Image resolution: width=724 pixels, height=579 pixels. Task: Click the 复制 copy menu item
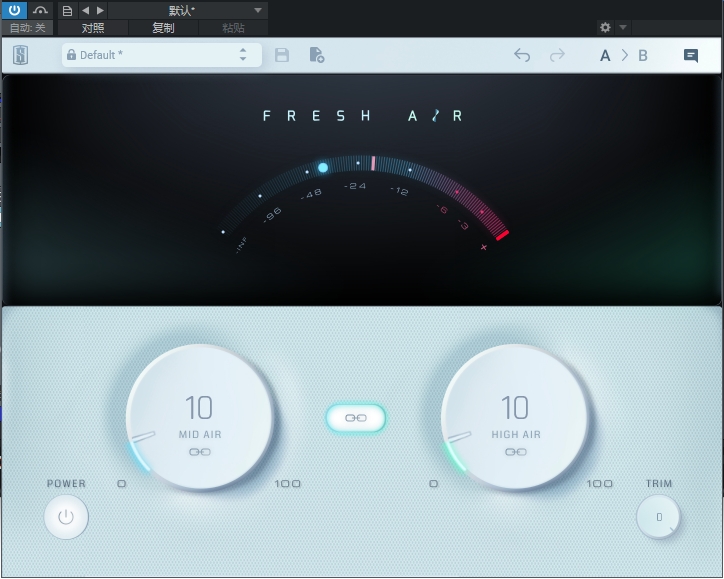(x=163, y=28)
